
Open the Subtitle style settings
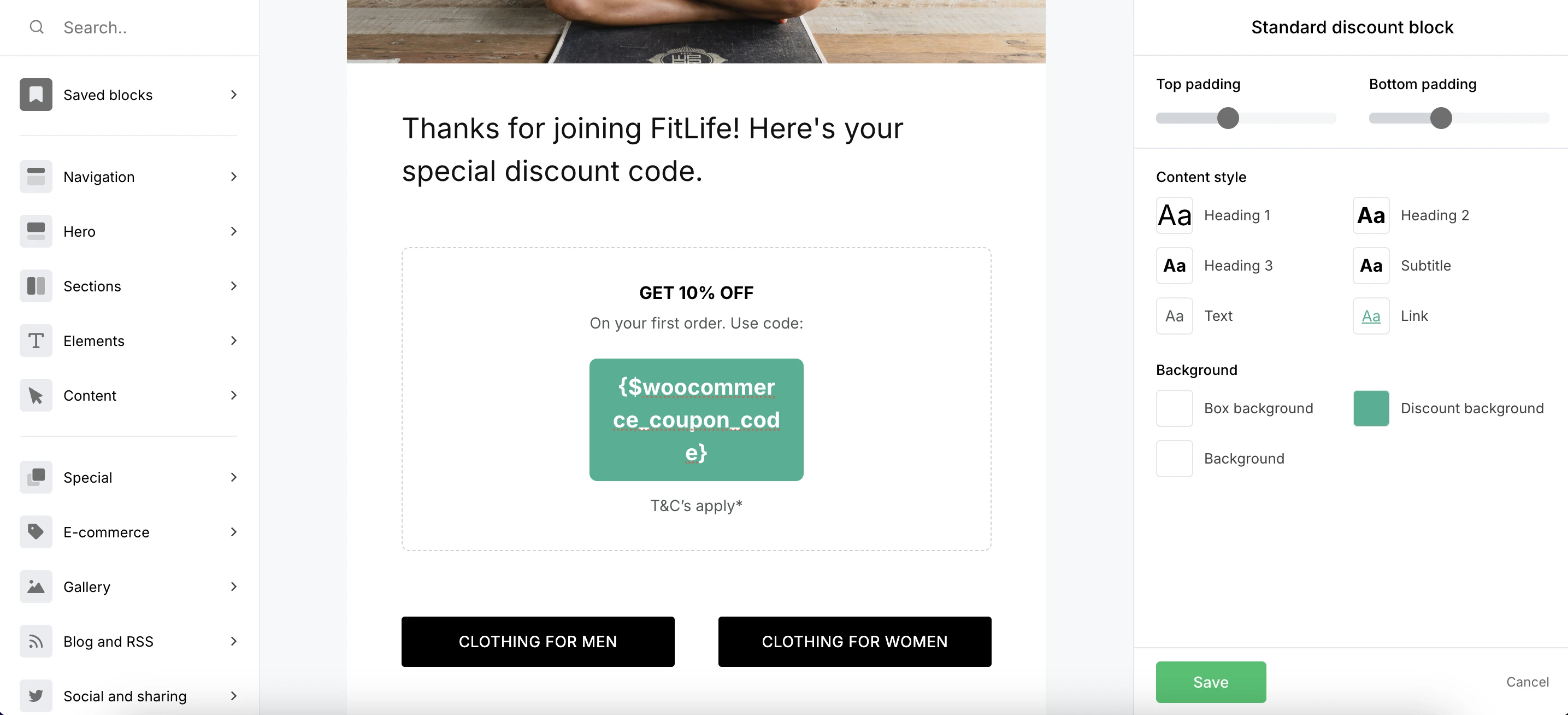coord(1371,266)
